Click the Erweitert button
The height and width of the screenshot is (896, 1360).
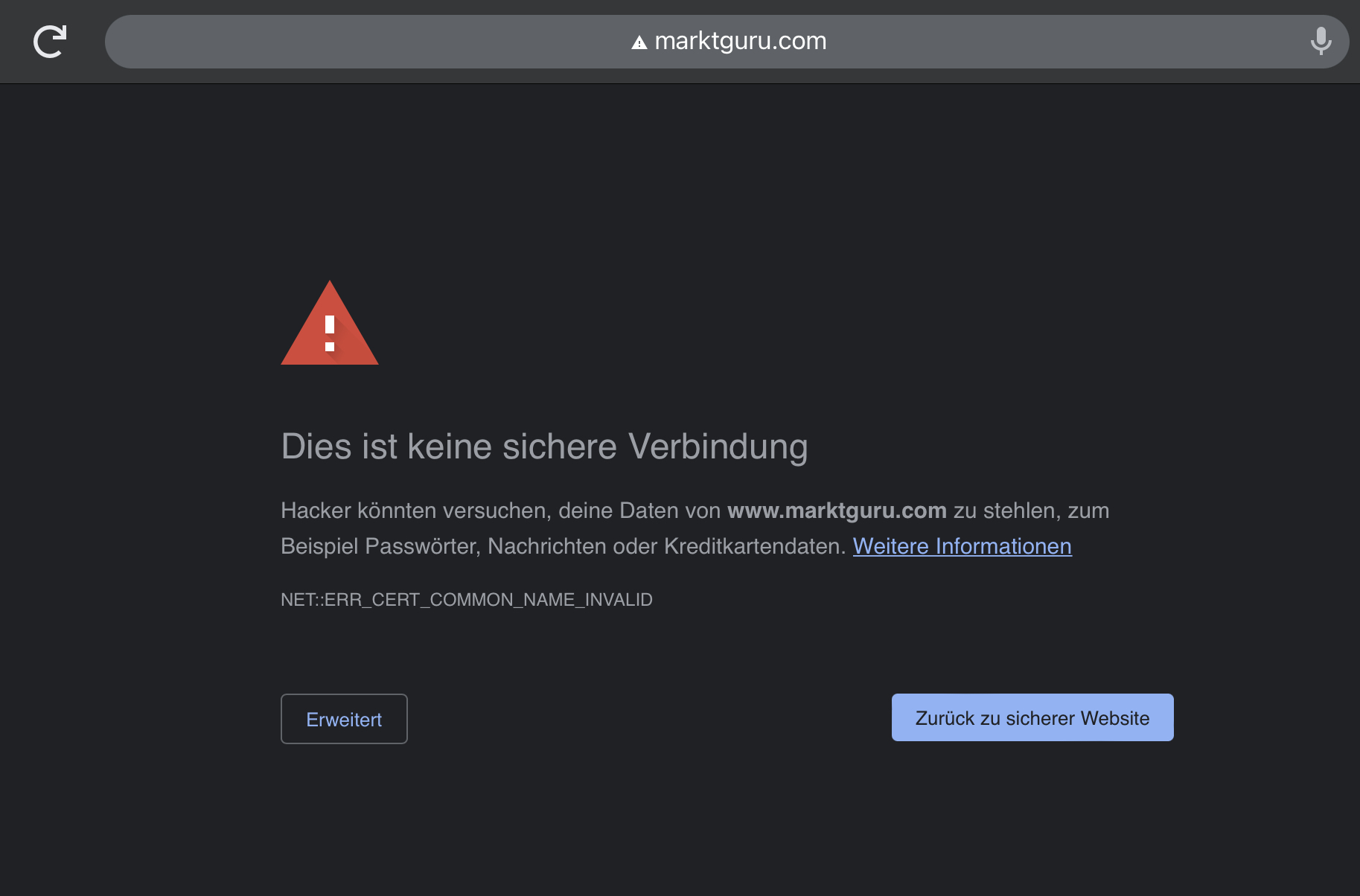[x=344, y=719]
